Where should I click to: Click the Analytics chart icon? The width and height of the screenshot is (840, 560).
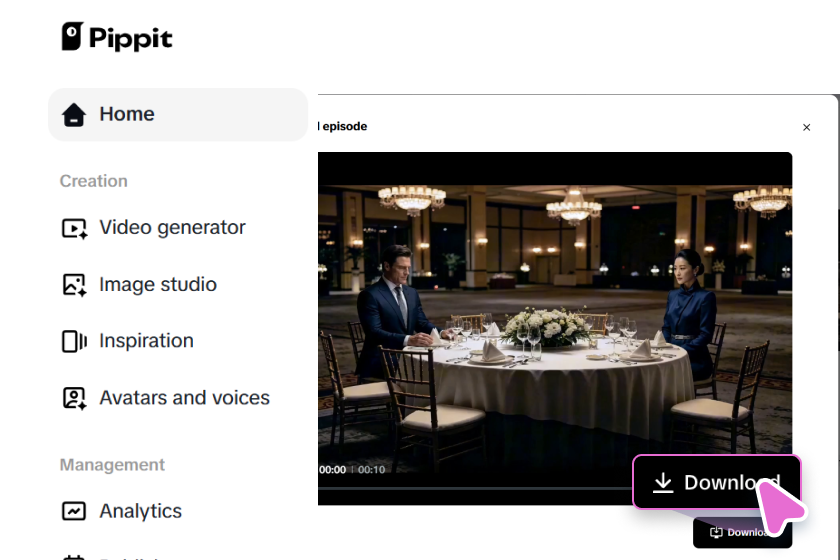(x=73, y=511)
